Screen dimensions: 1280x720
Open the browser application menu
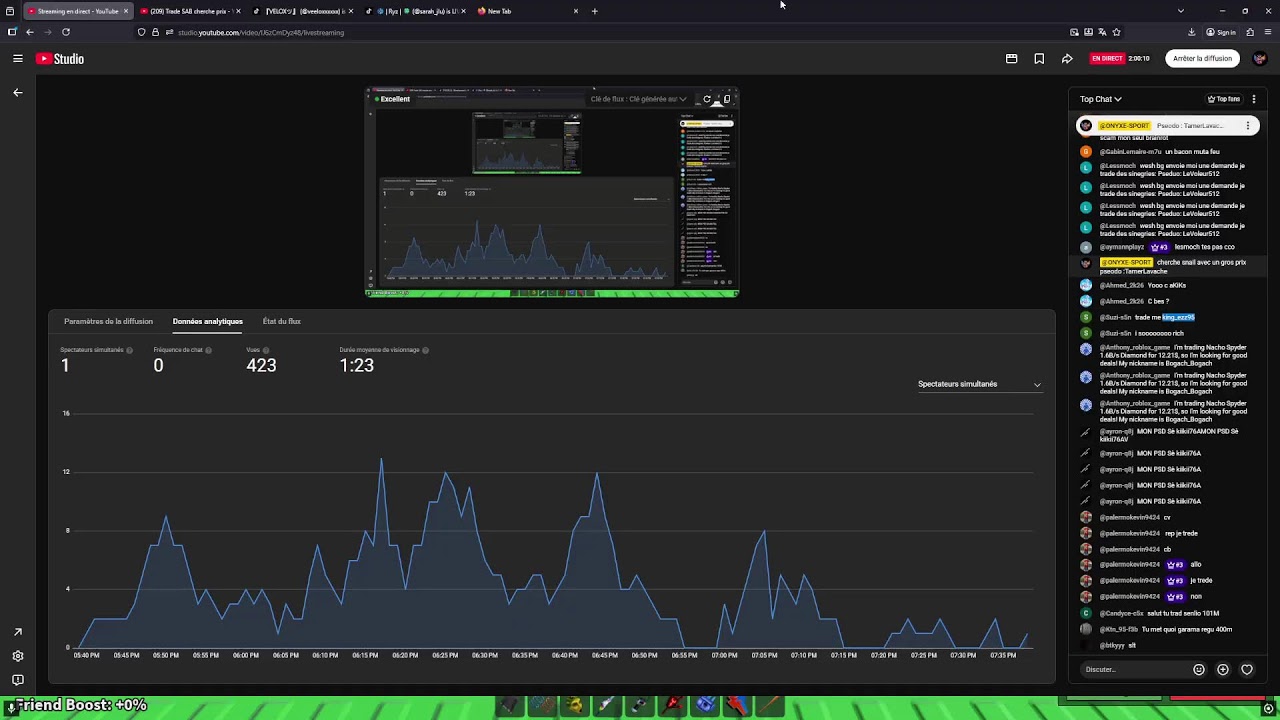coord(1268,32)
